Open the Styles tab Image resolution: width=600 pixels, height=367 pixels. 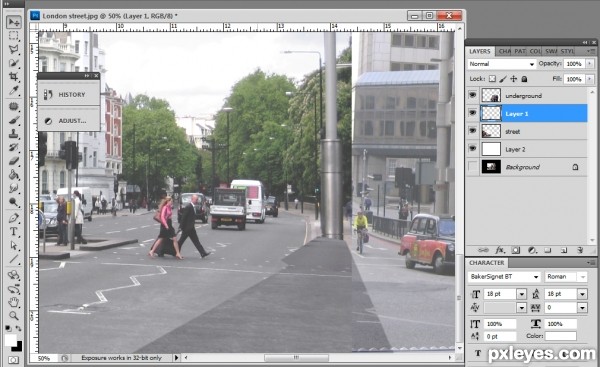pyautogui.click(x=567, y=51)
